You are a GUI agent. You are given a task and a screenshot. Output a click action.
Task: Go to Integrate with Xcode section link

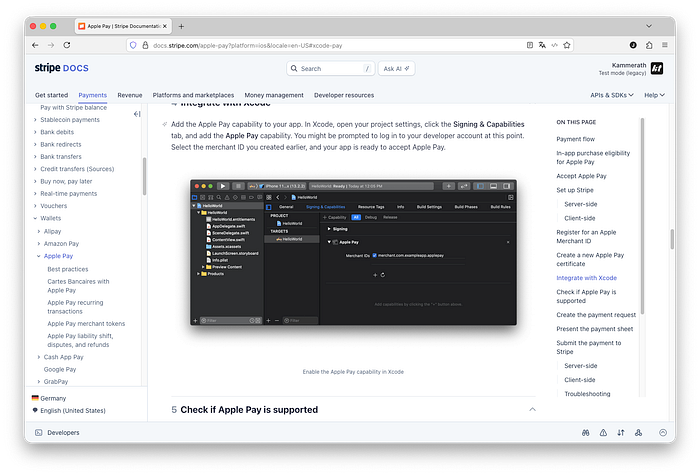tap(587, 278)
